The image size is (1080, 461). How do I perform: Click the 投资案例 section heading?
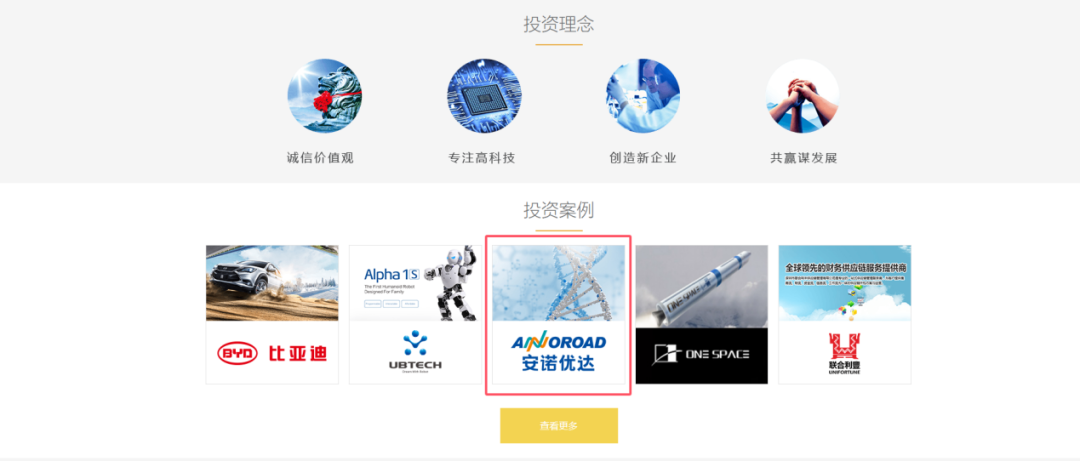(559, 209)
